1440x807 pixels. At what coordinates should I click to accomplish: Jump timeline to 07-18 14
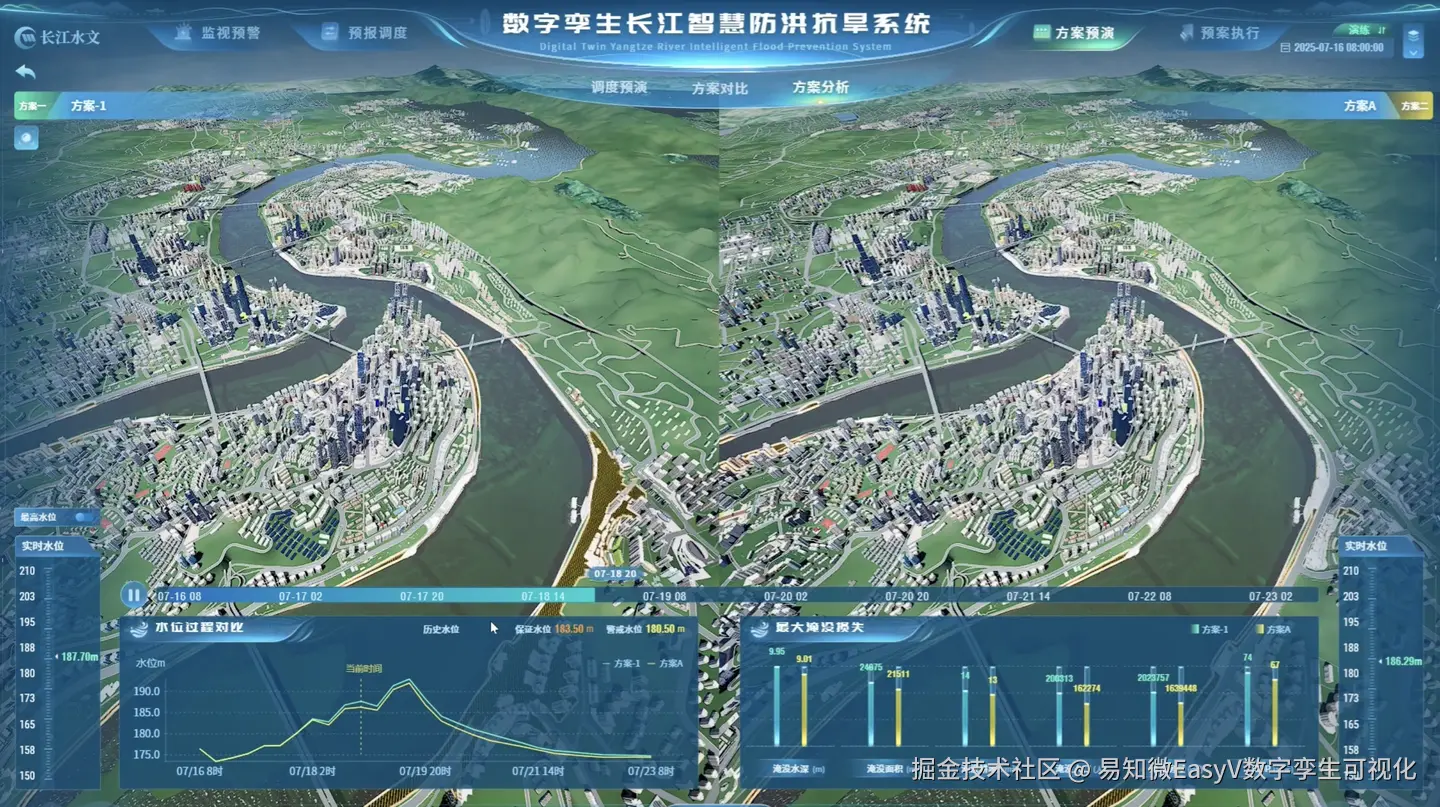coord(543,595)
